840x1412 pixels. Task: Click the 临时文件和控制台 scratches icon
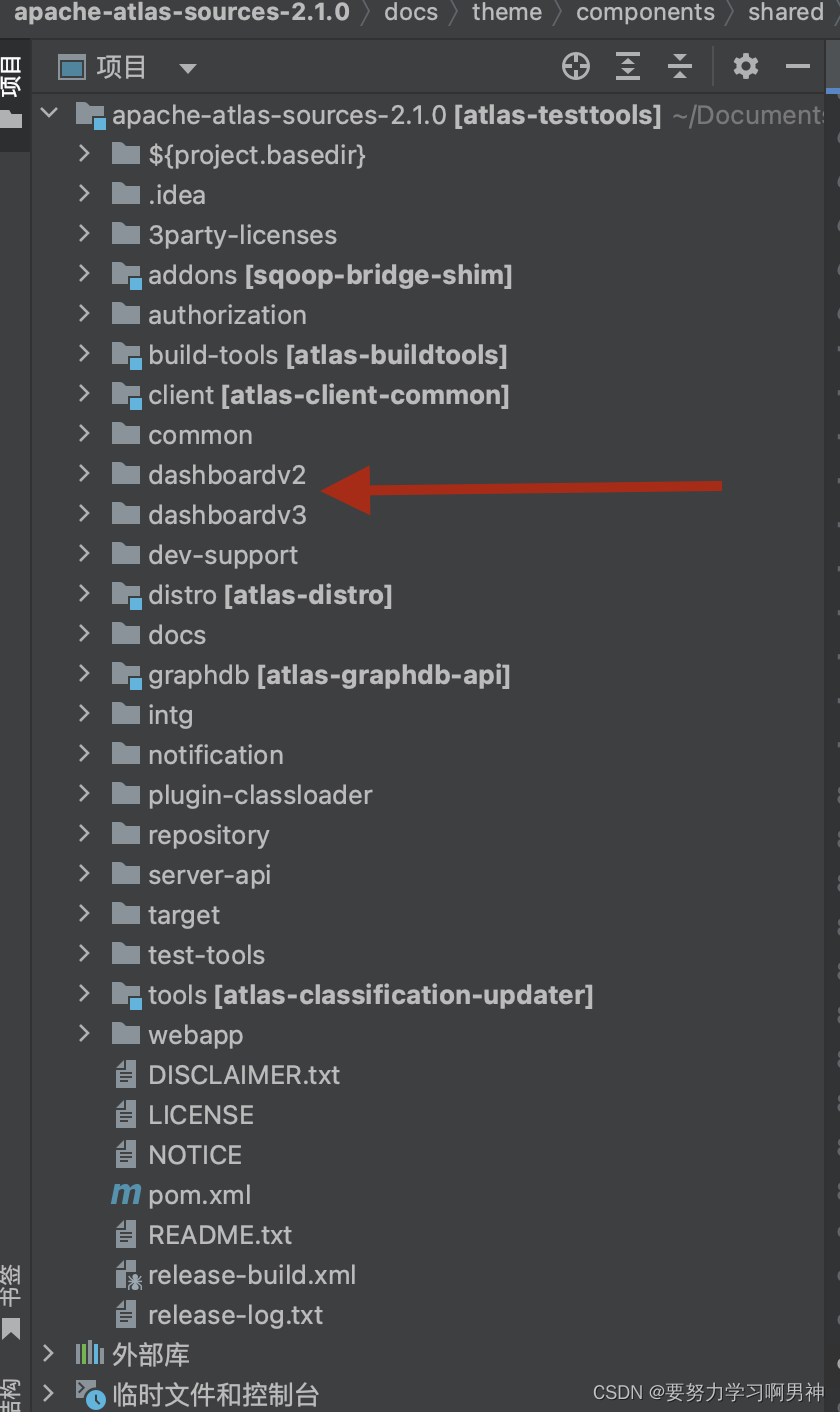[91, 1392]
